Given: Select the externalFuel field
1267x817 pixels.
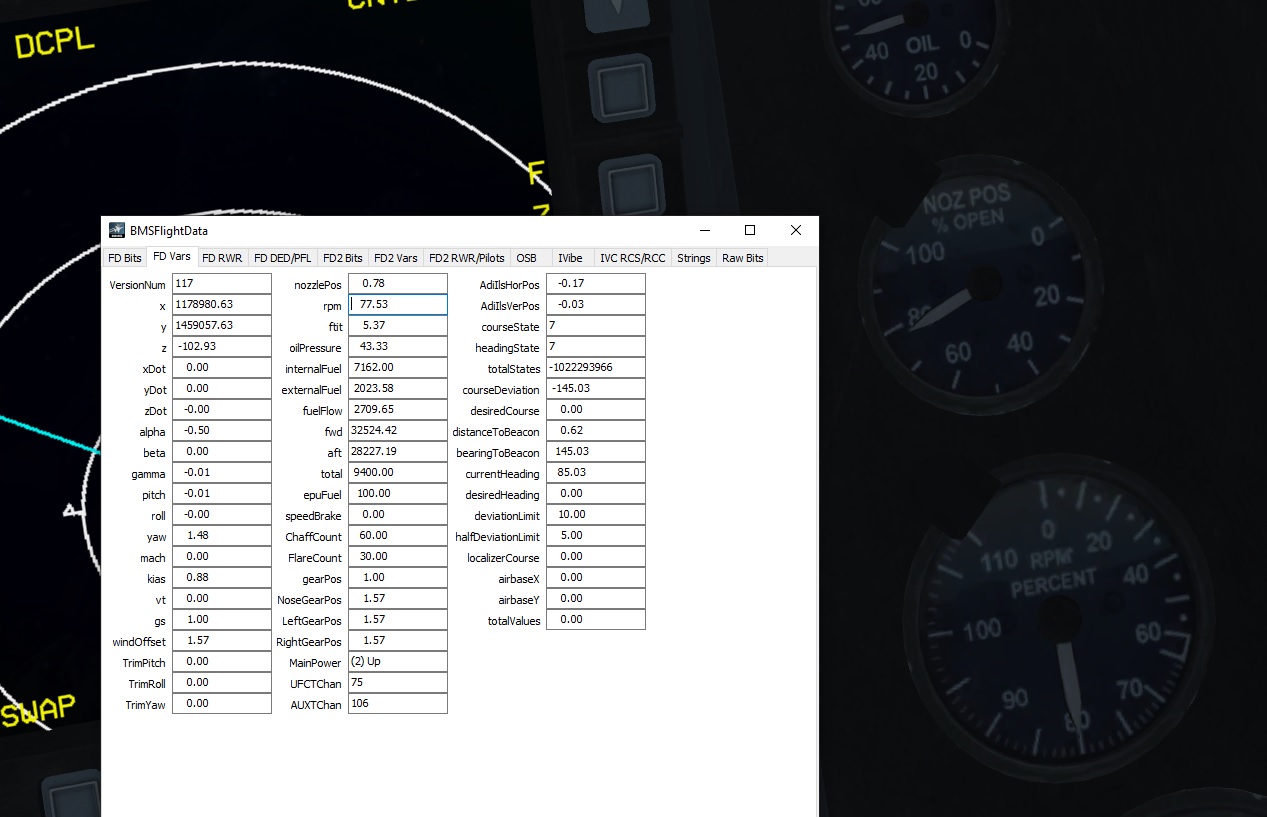Looking at the screenshot, I should (x=398, y=389).
